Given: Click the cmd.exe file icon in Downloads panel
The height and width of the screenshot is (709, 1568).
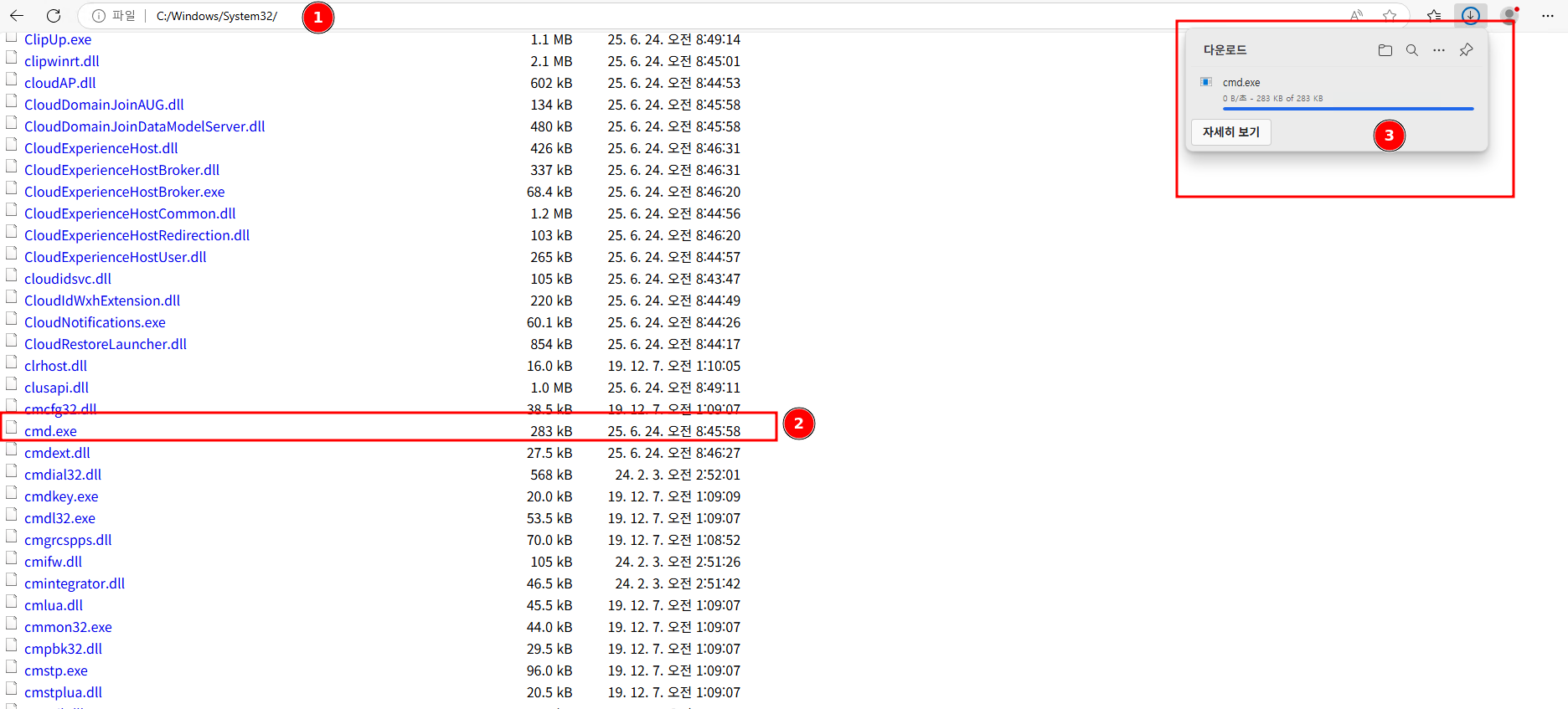Looking at the screenshot, I should click(x=1206, y=82).
